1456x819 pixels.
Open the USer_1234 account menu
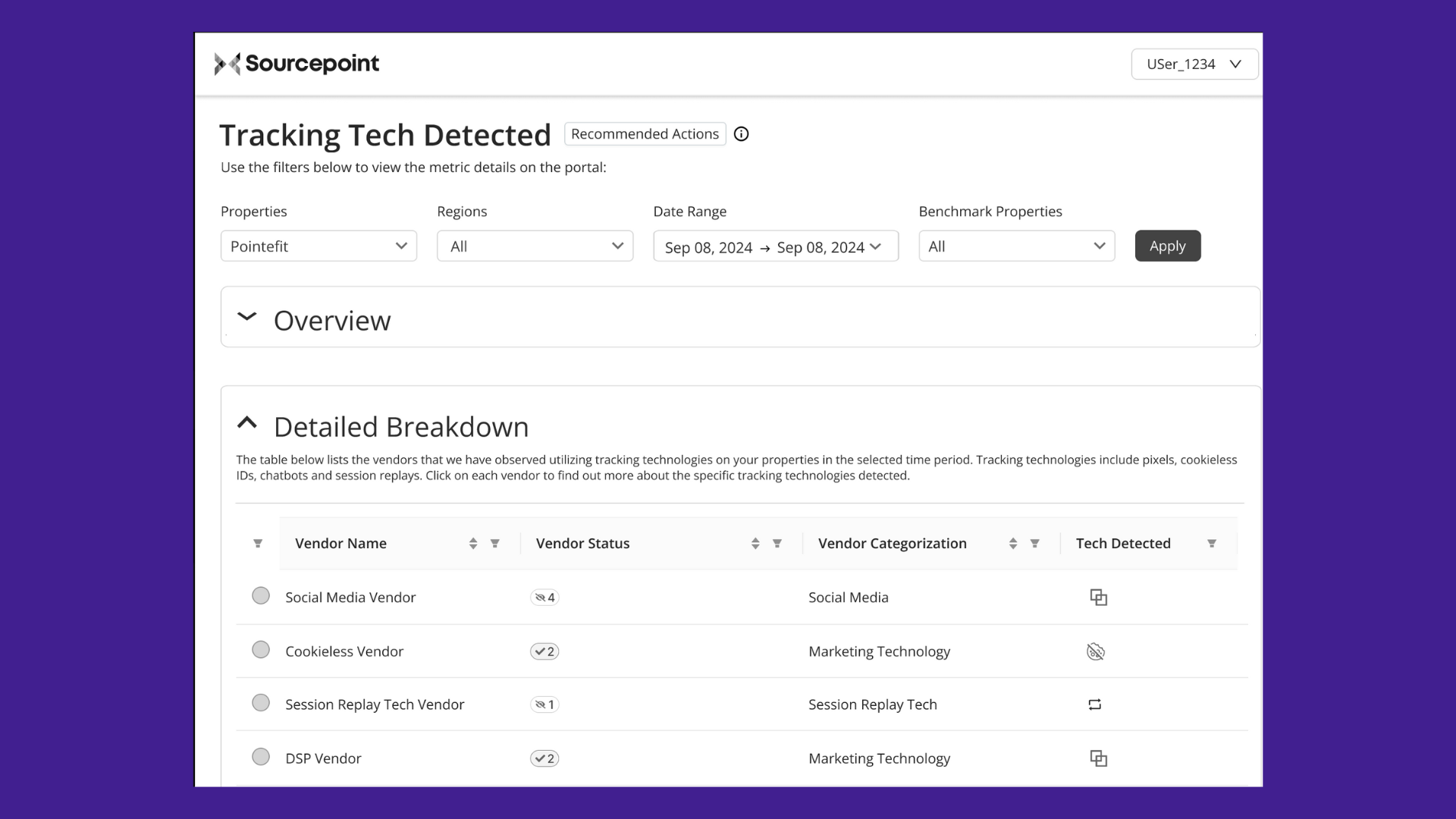coord(1194,64)
